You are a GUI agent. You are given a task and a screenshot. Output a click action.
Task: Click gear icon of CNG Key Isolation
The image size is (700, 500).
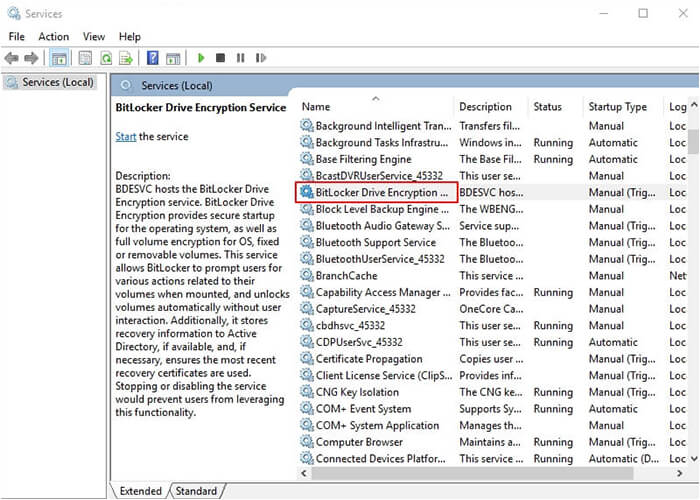[x=306, y=392]
